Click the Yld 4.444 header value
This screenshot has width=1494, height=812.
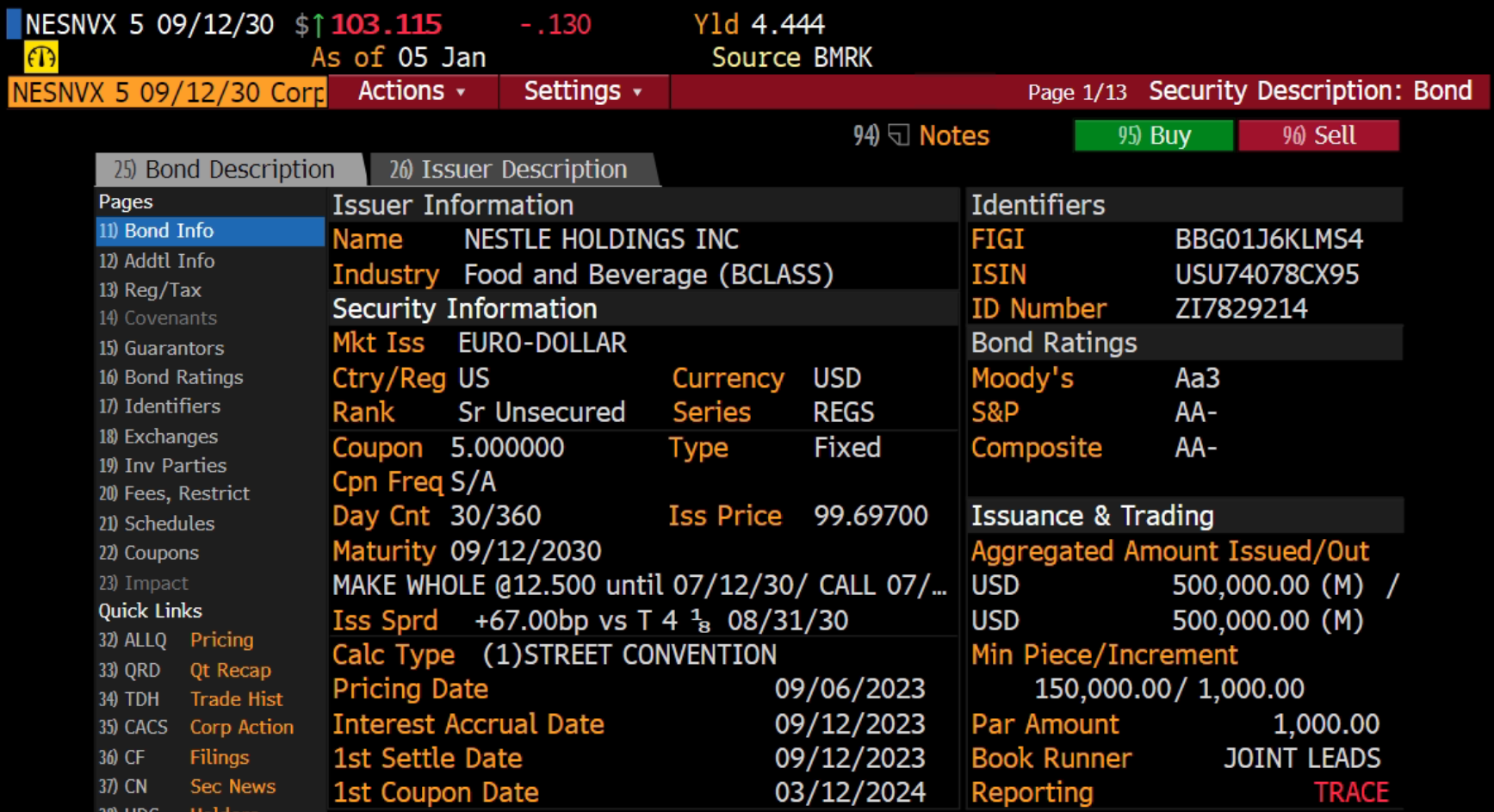[x=787, y=24]
